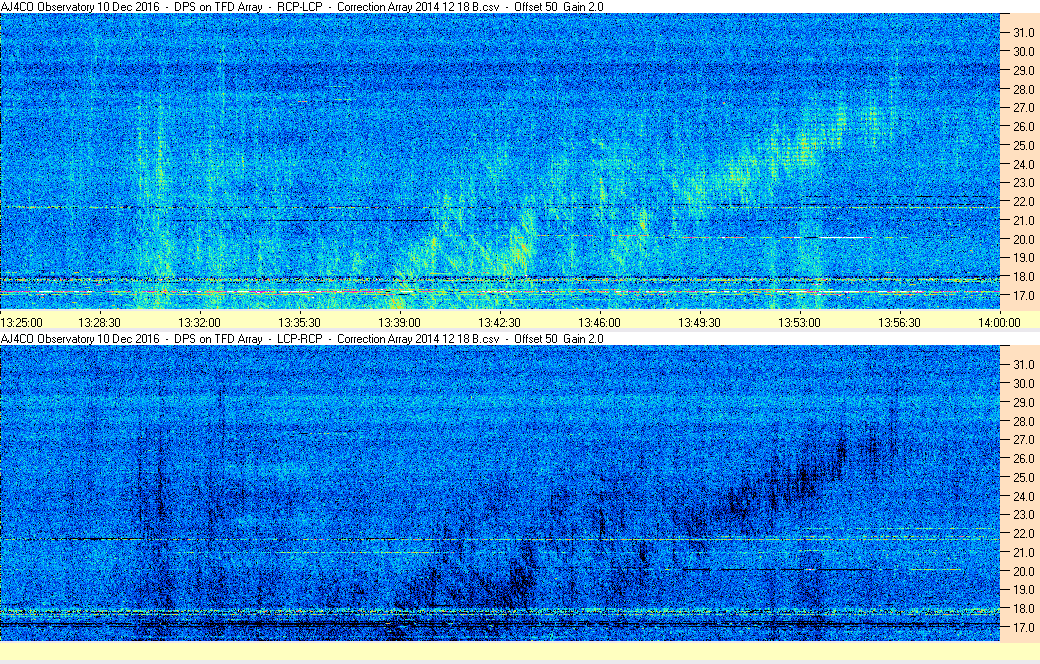Pick 27.0 frequency label on LCP-RCP plot
The image size is (1040, 664).
click(1023, 440)
